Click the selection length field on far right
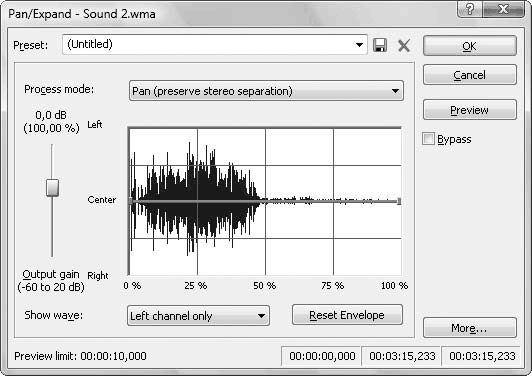Viewport: 532px width, 376px height. point(481,356)
